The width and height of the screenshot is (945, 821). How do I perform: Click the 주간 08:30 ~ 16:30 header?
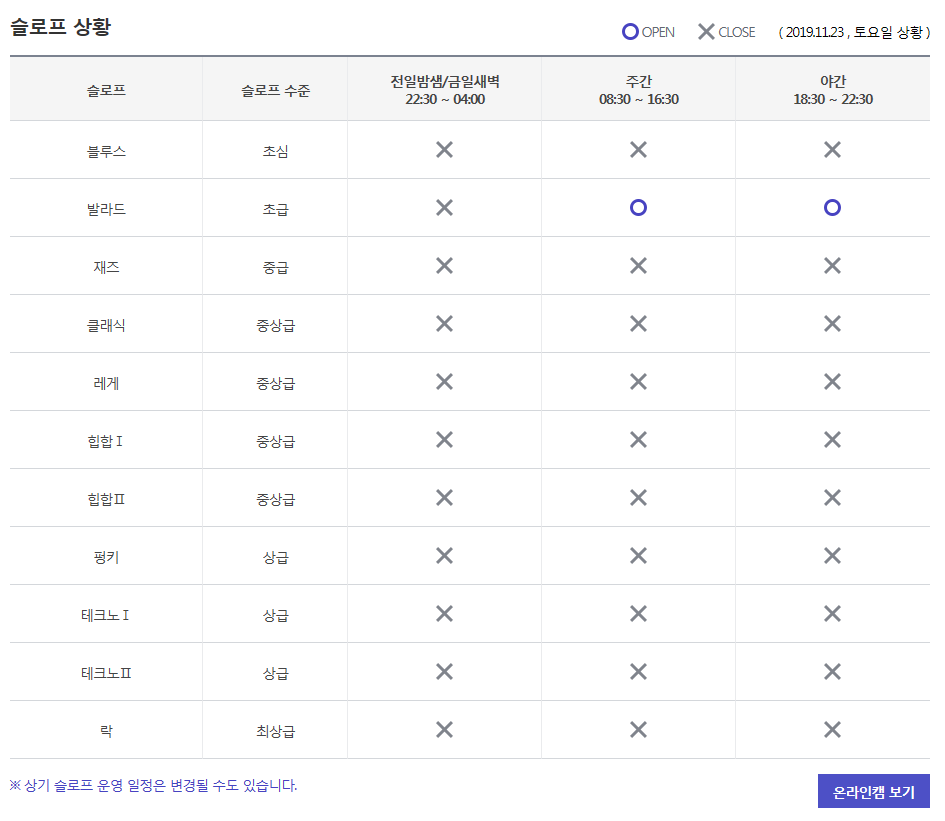639,90
